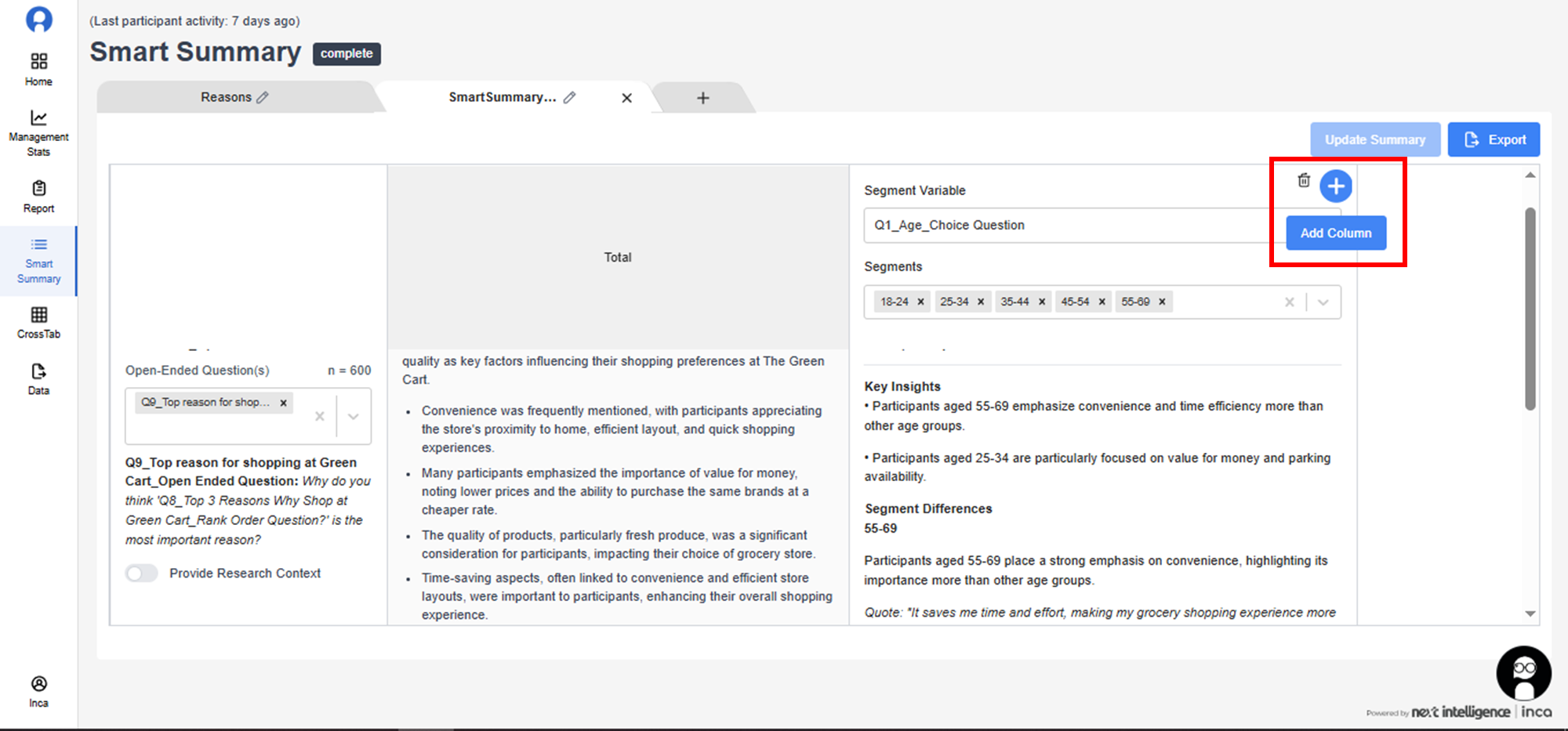Viewport: 1568px width, 731px height.
Task: Remove the 18-24 segment tag
Action: click(920, 302)
